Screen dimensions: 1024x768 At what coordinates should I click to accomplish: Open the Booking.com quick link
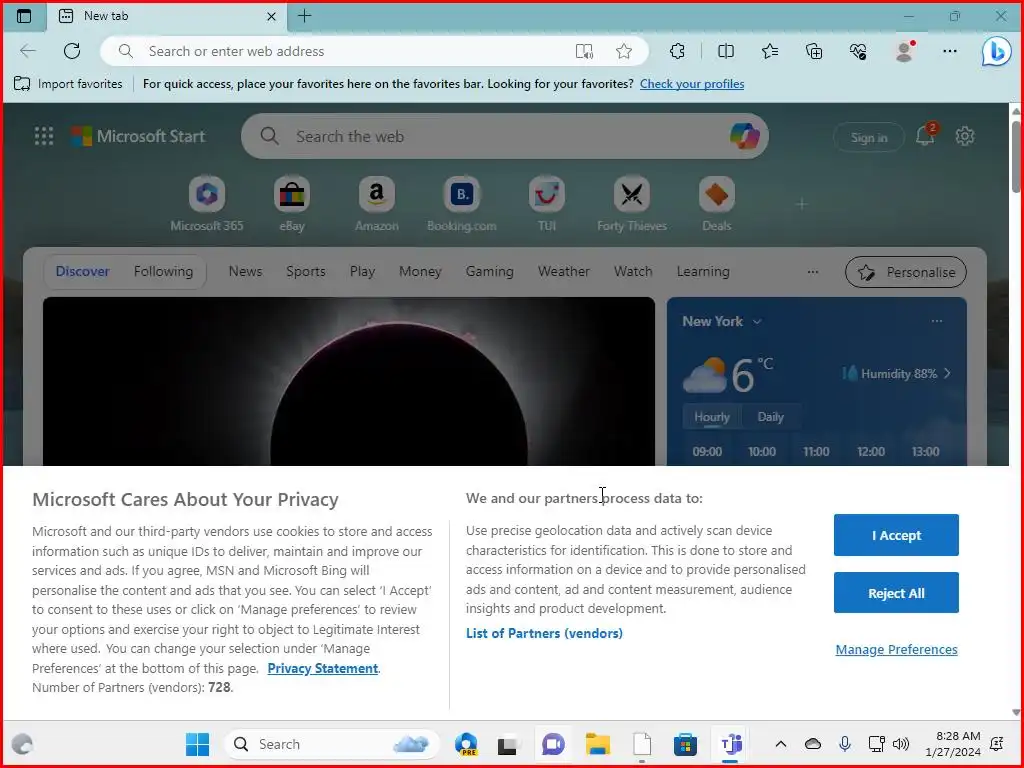click(x=462, y=204)
